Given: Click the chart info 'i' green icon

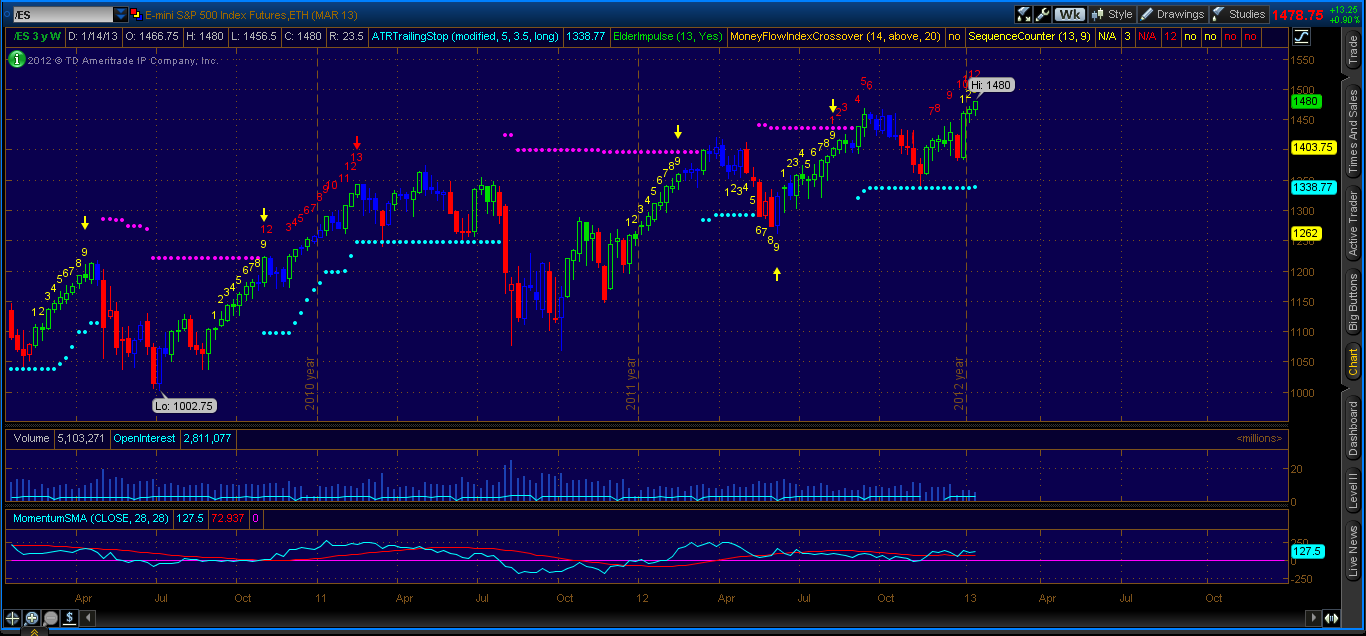Looking at the screenshot, I should pyautogui.click(x=17, y=59).
